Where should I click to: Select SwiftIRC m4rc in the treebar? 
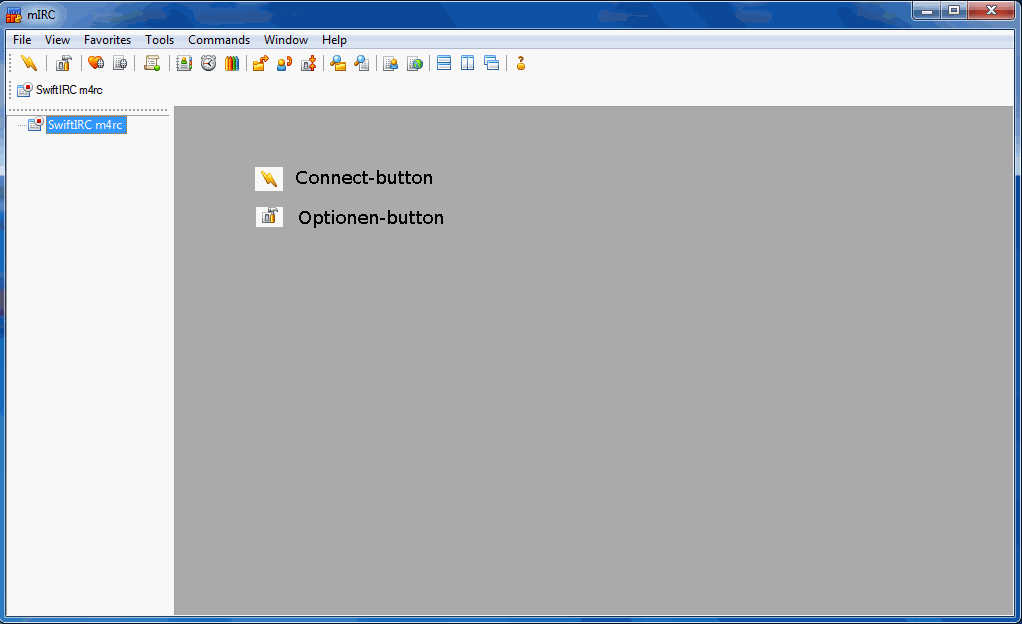[85, 125]
